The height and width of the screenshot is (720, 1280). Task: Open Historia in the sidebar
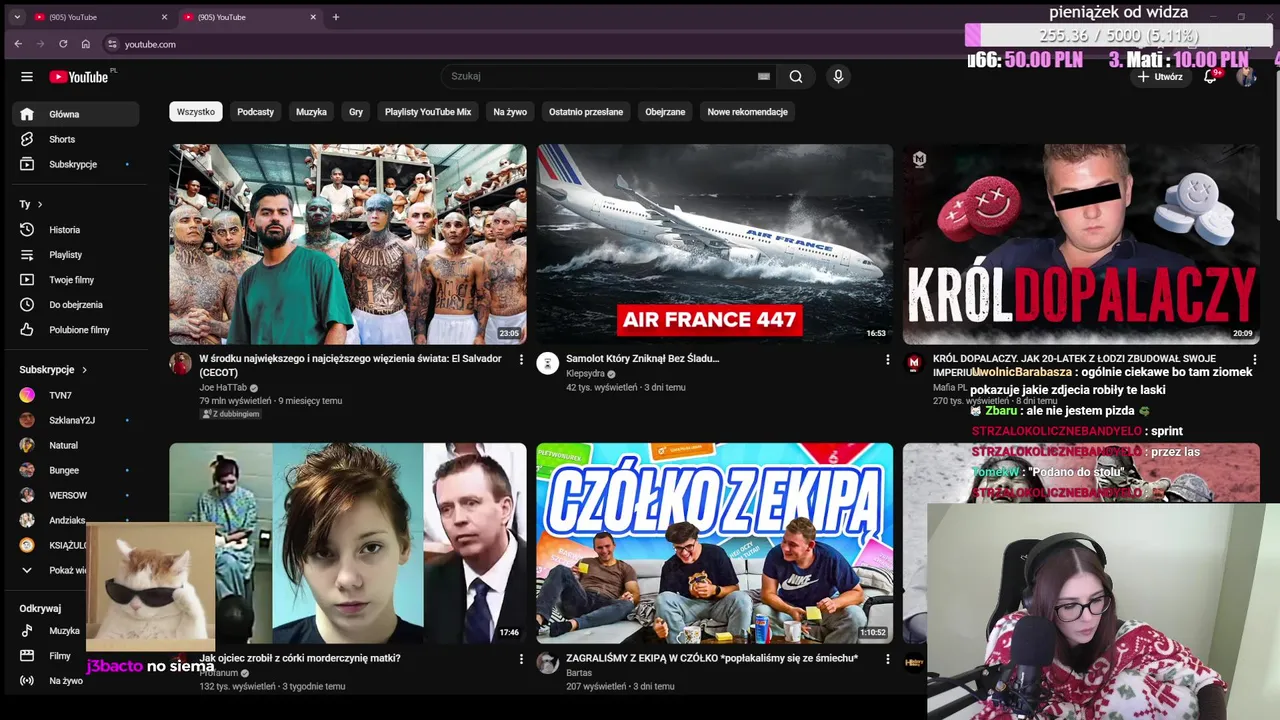pyautogui.click(x=76, y=230)
